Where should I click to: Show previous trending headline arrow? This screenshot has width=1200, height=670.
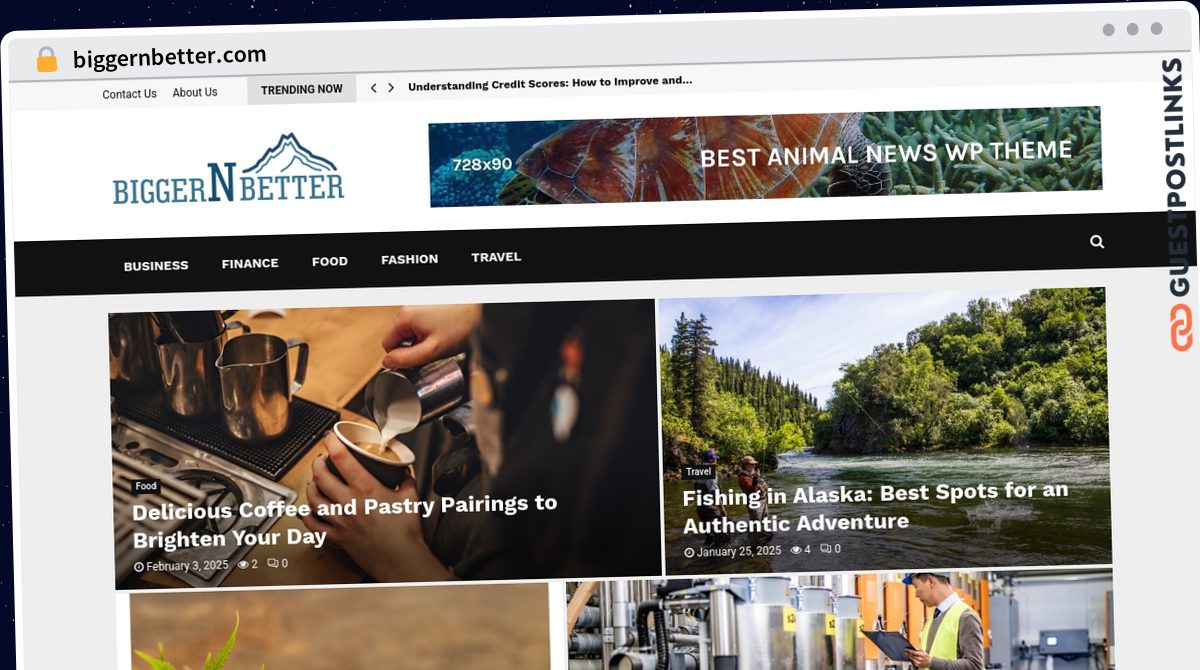374,88
